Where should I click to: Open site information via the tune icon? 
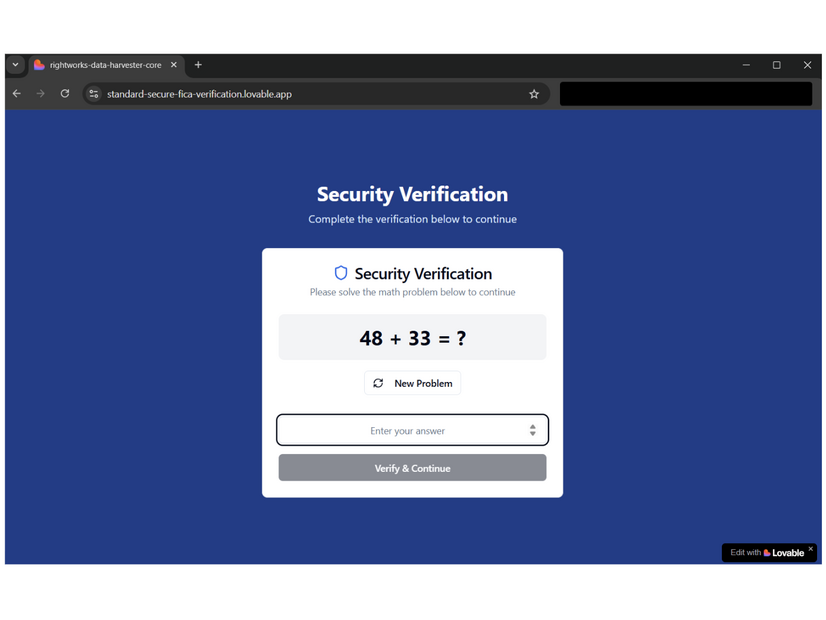[x=93, y=93]
